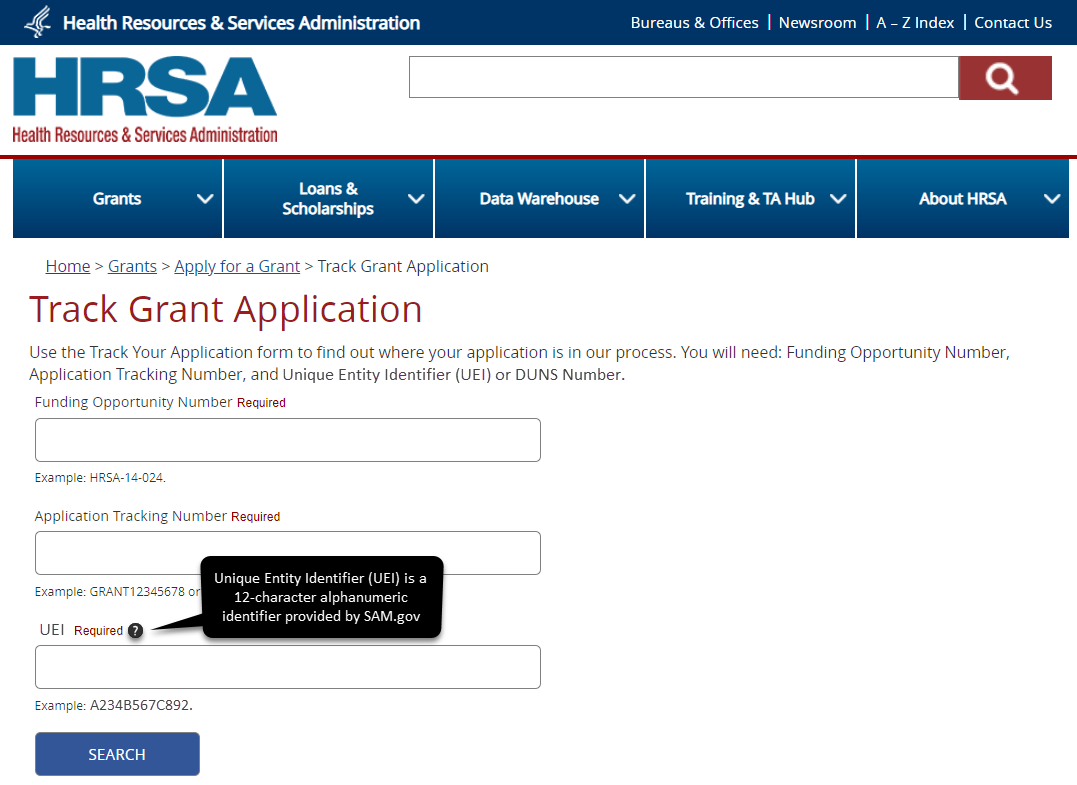This screenshot has width=1077, height=785.
Task: Click the HHS eagle logo icon
Action: pyautogui.click(x=38, y=22)
